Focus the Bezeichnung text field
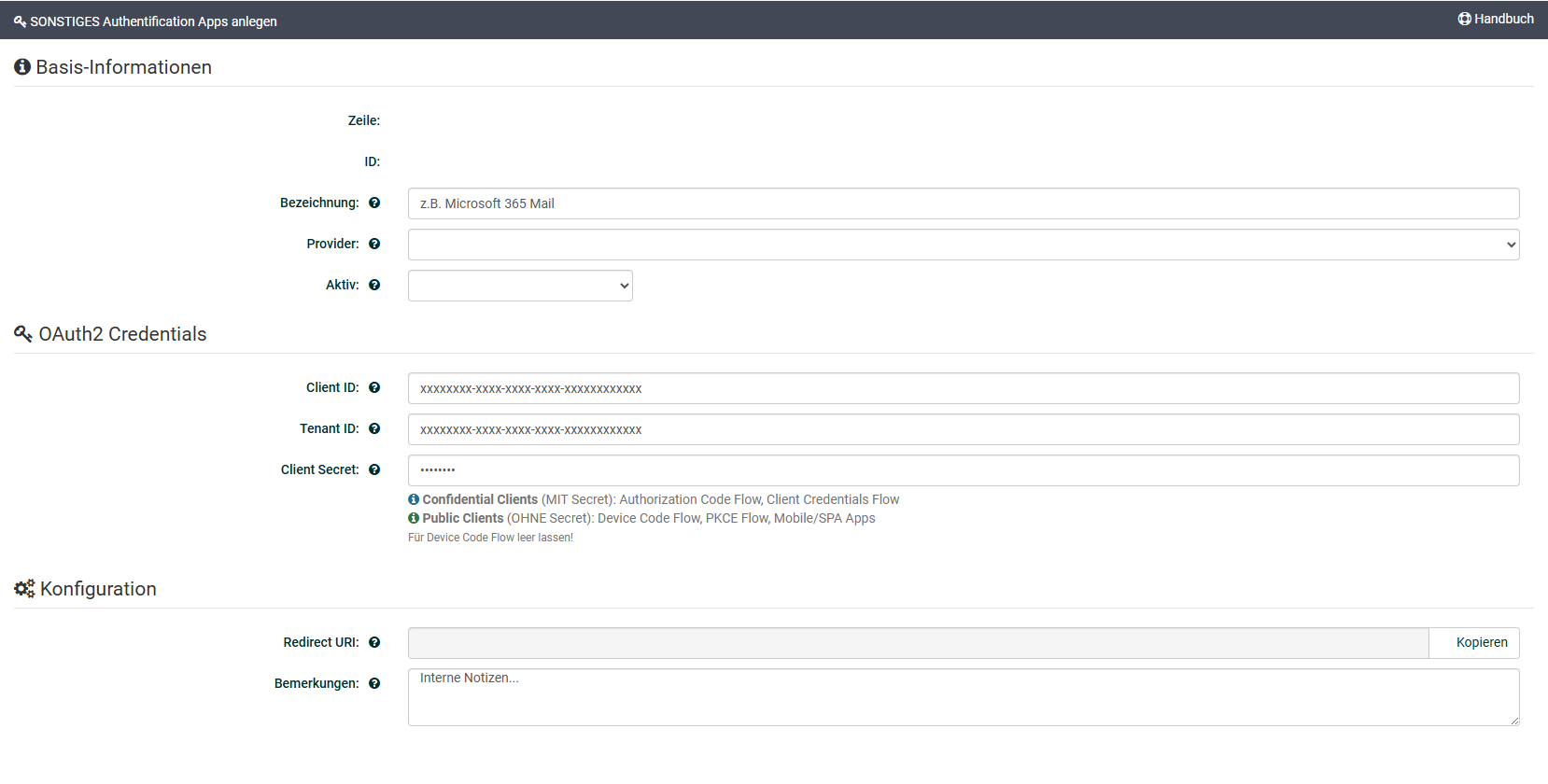Image resolution: width=1548 pixels, height=784 pixels. (x=963, y=203)
